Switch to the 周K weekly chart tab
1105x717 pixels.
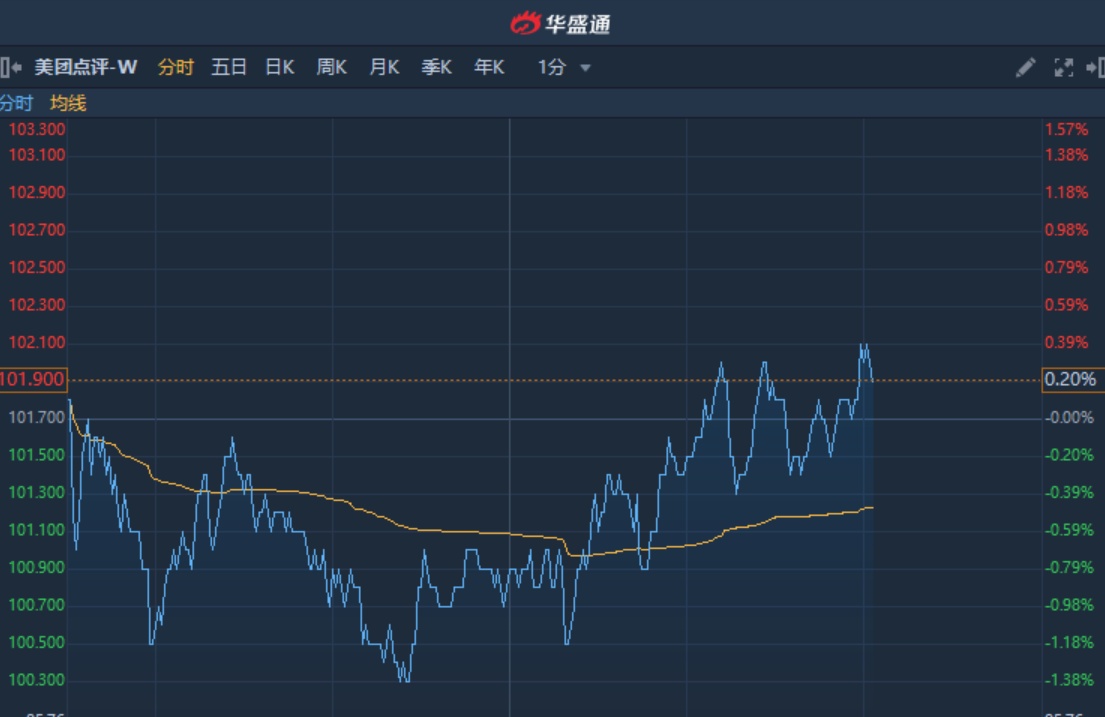pos(331,68)
